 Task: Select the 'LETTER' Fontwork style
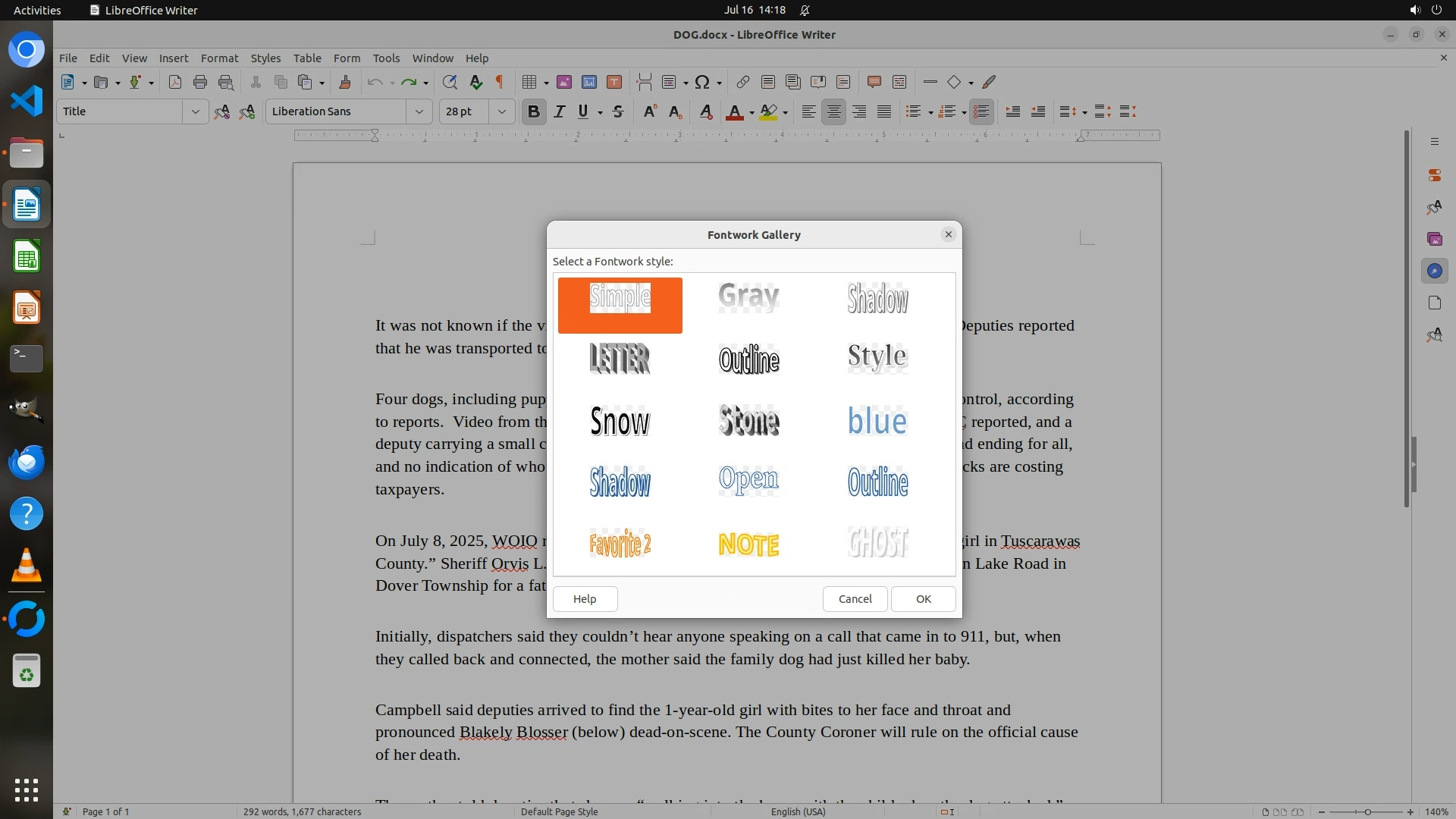click(620, 359)
